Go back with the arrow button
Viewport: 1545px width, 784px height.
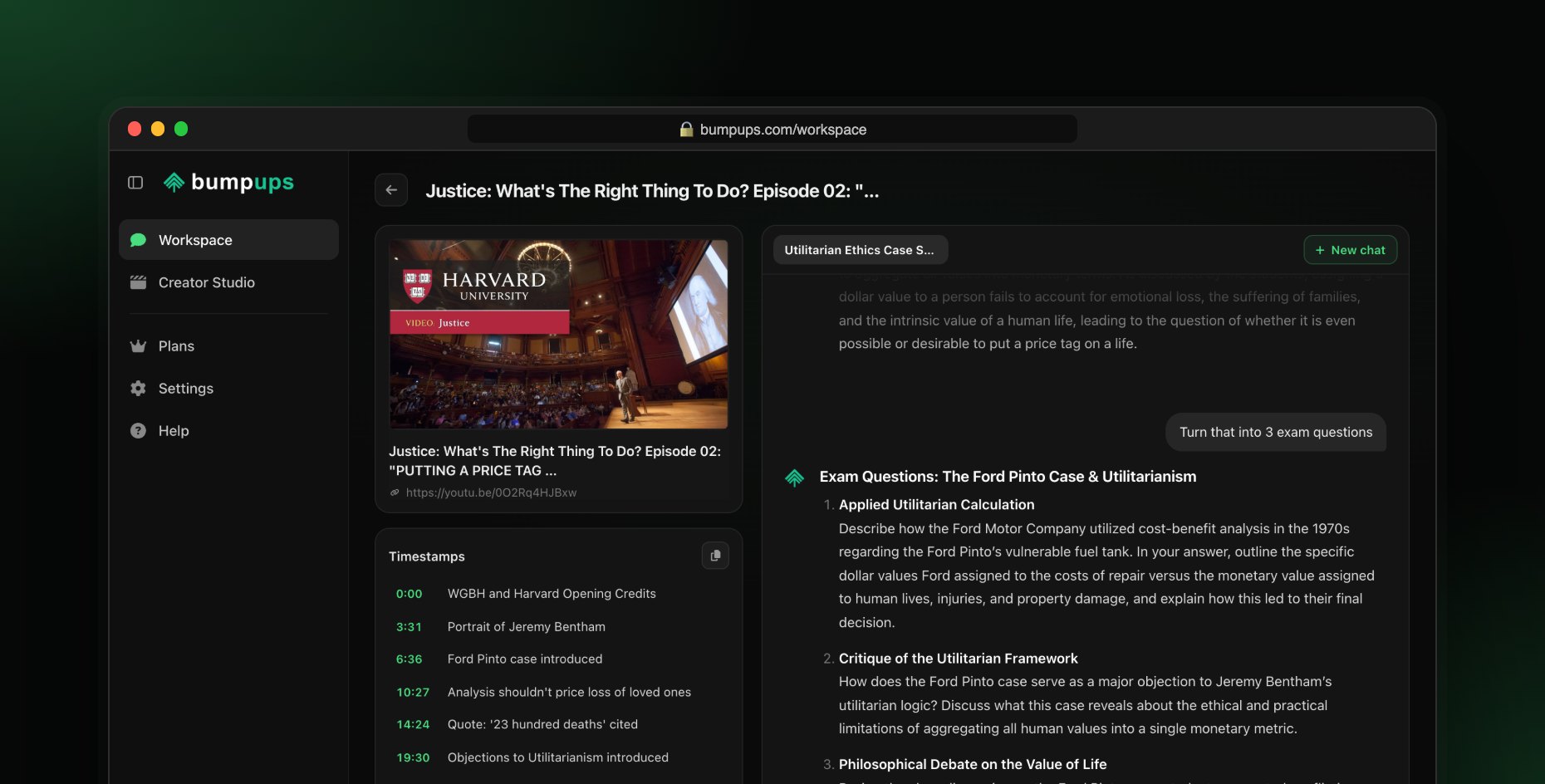391,190
